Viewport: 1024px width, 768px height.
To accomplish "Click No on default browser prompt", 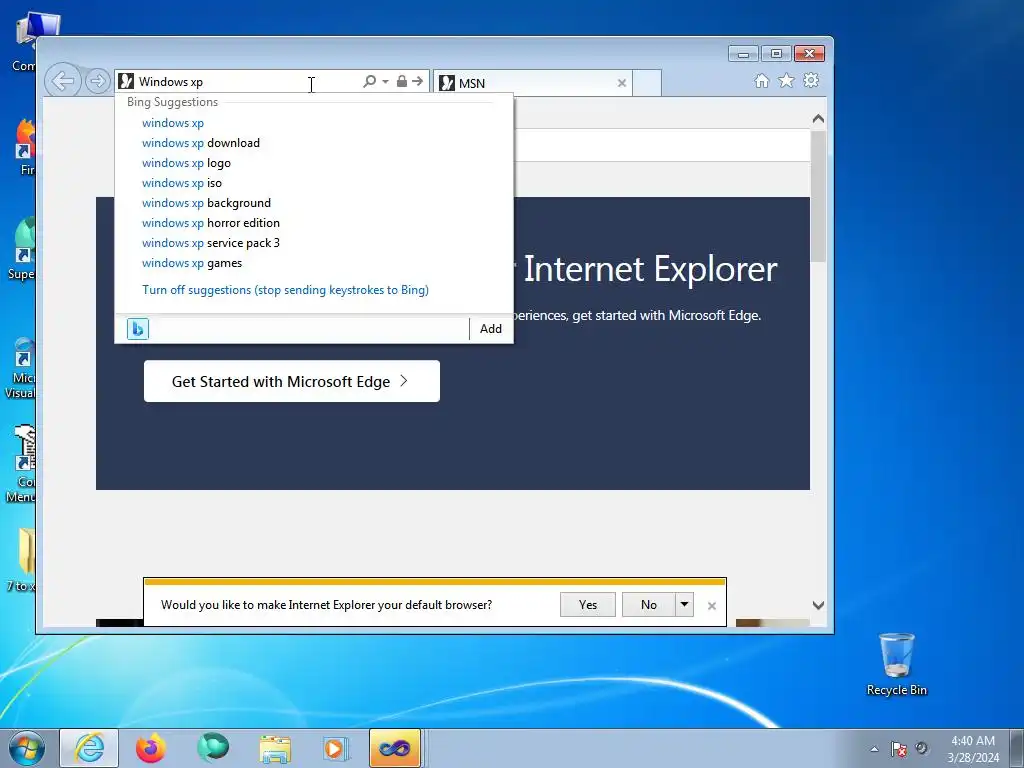I will 648,605.
